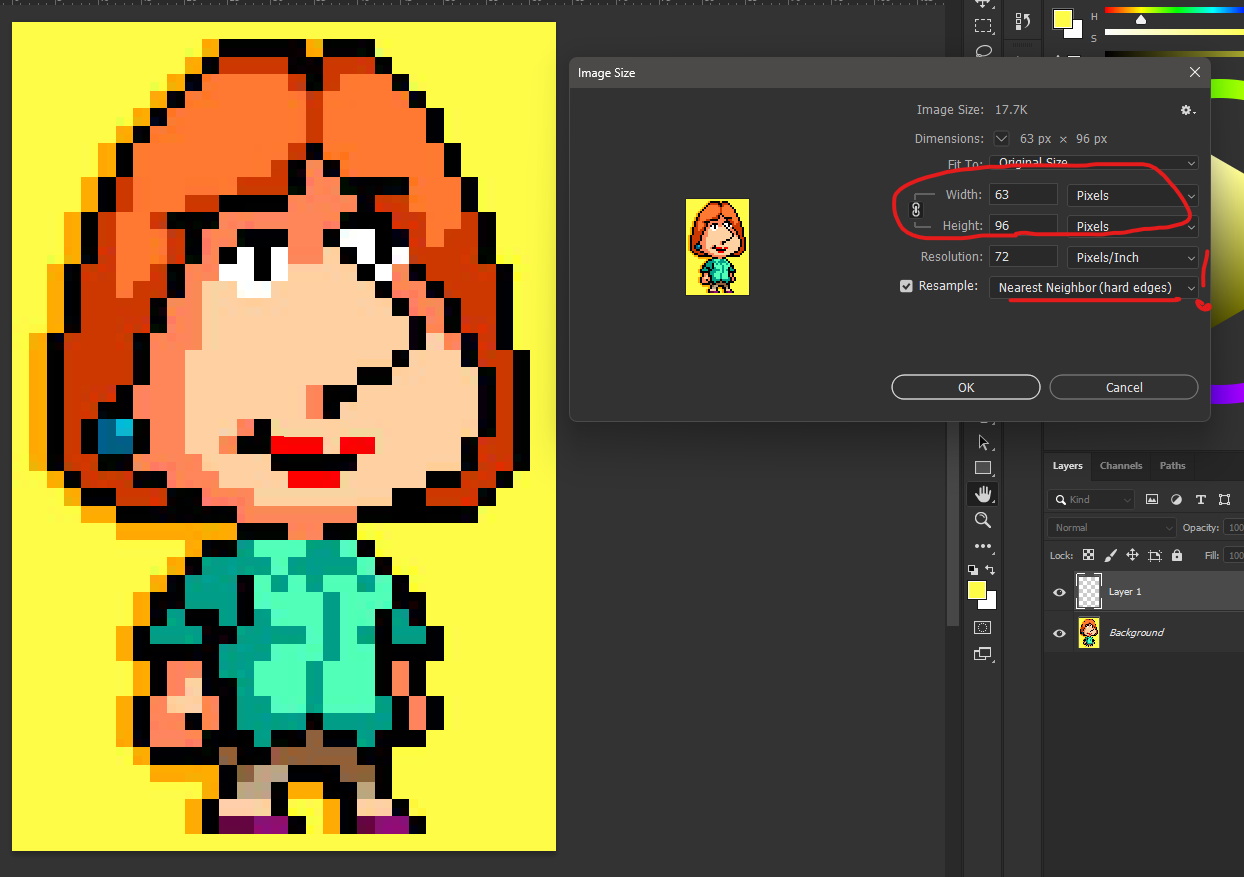Select the Hand tool

983,494
